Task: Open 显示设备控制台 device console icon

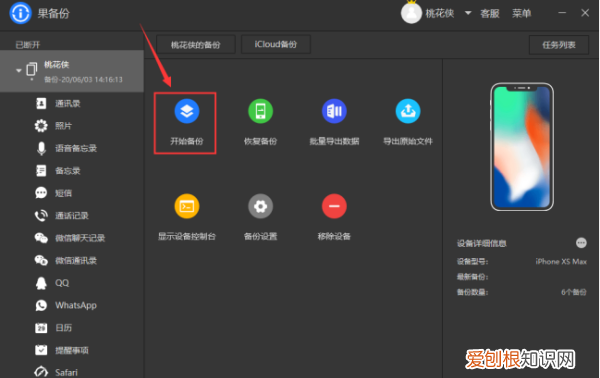Action: click(187, 206)
